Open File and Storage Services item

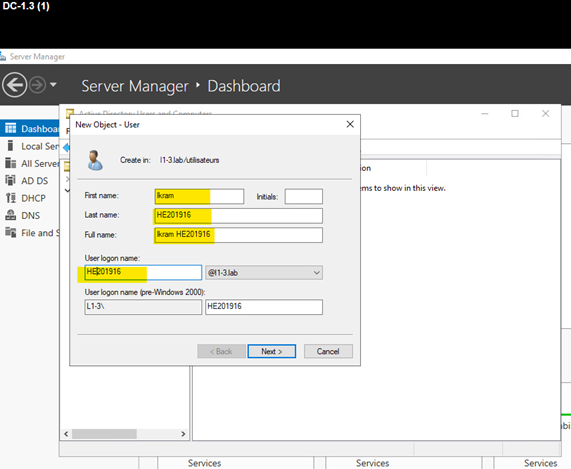pyautogui.click(x=30, y=233)
